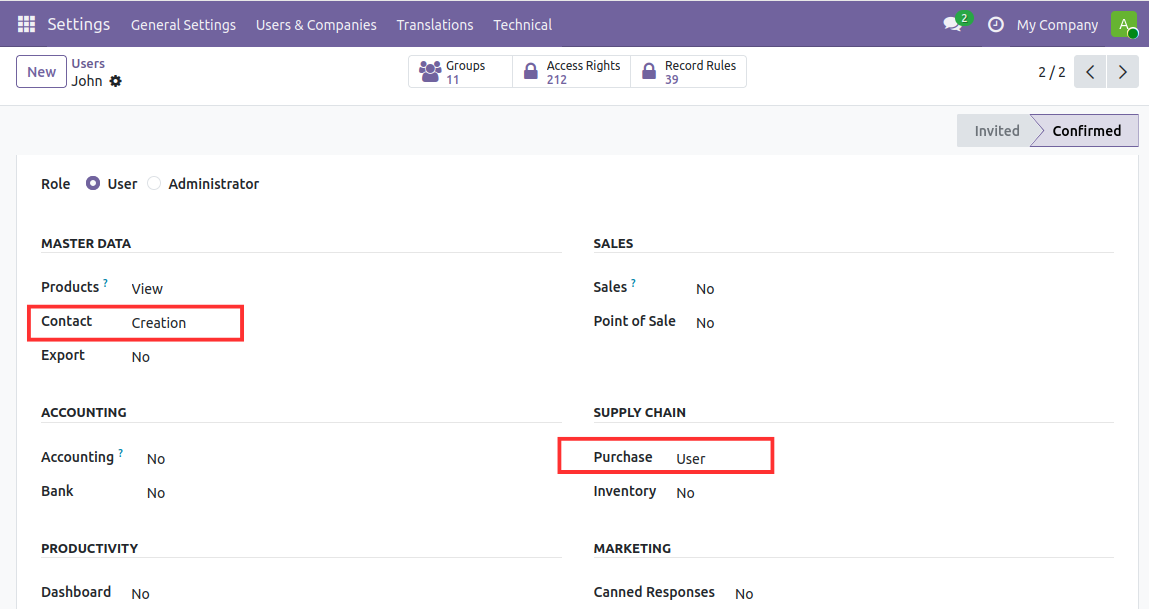Click the Groups people icon
The image size is (1149, 609).
[429, 72]
